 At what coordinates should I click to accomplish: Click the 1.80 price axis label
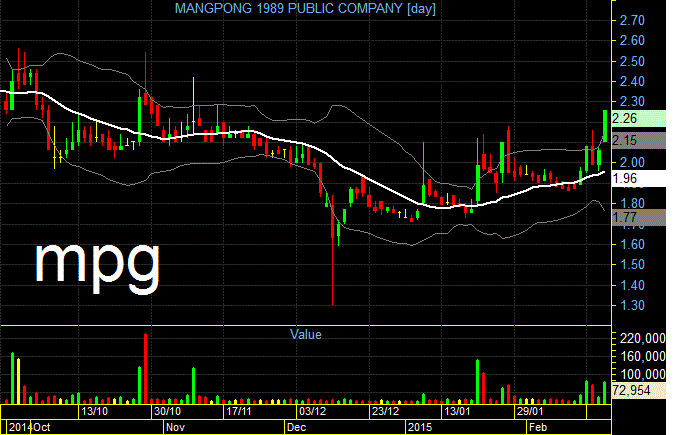[631, 203]
